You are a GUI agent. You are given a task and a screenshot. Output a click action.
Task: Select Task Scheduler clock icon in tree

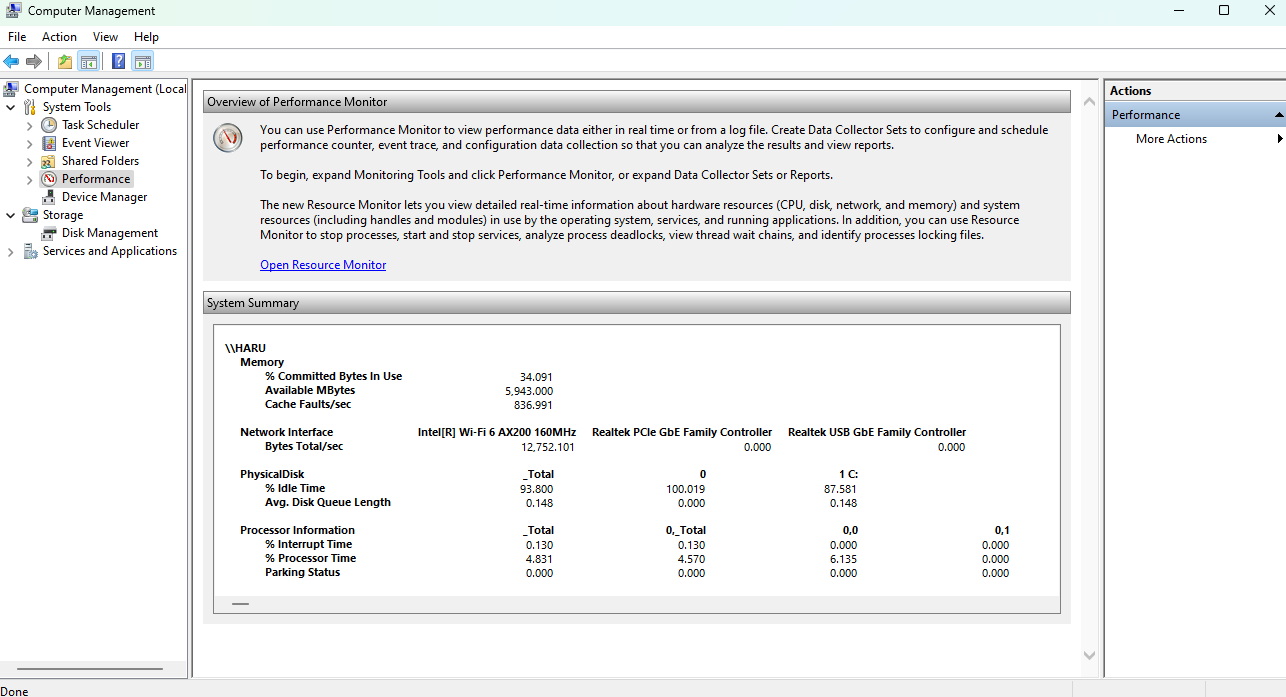[49, 125]
